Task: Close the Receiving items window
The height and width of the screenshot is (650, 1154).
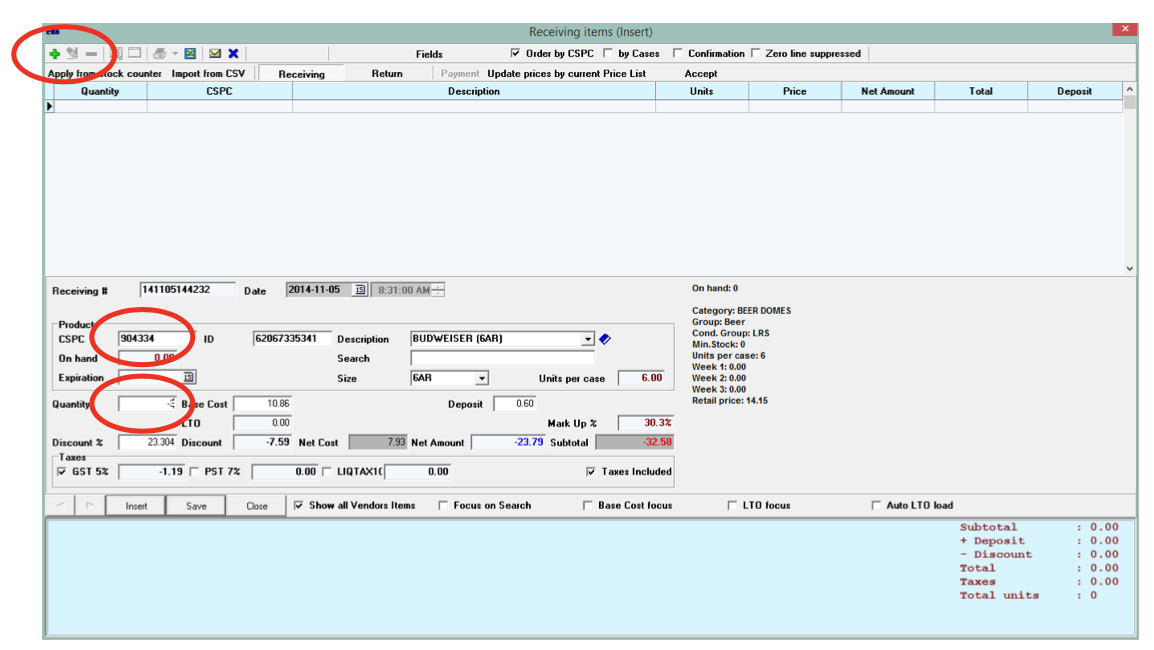Action: [x=1125, y=29]
